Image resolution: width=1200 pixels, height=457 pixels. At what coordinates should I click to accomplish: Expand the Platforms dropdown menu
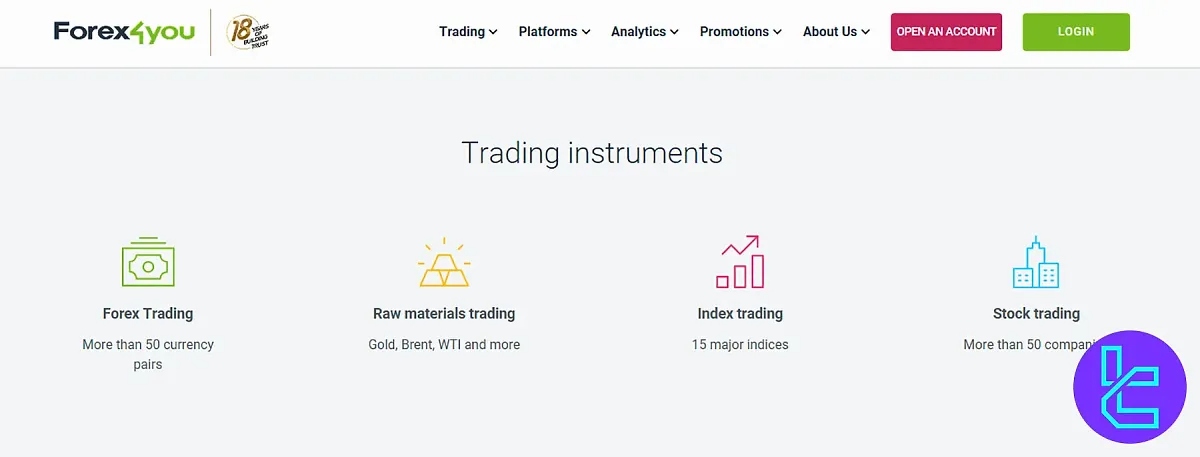554,32
